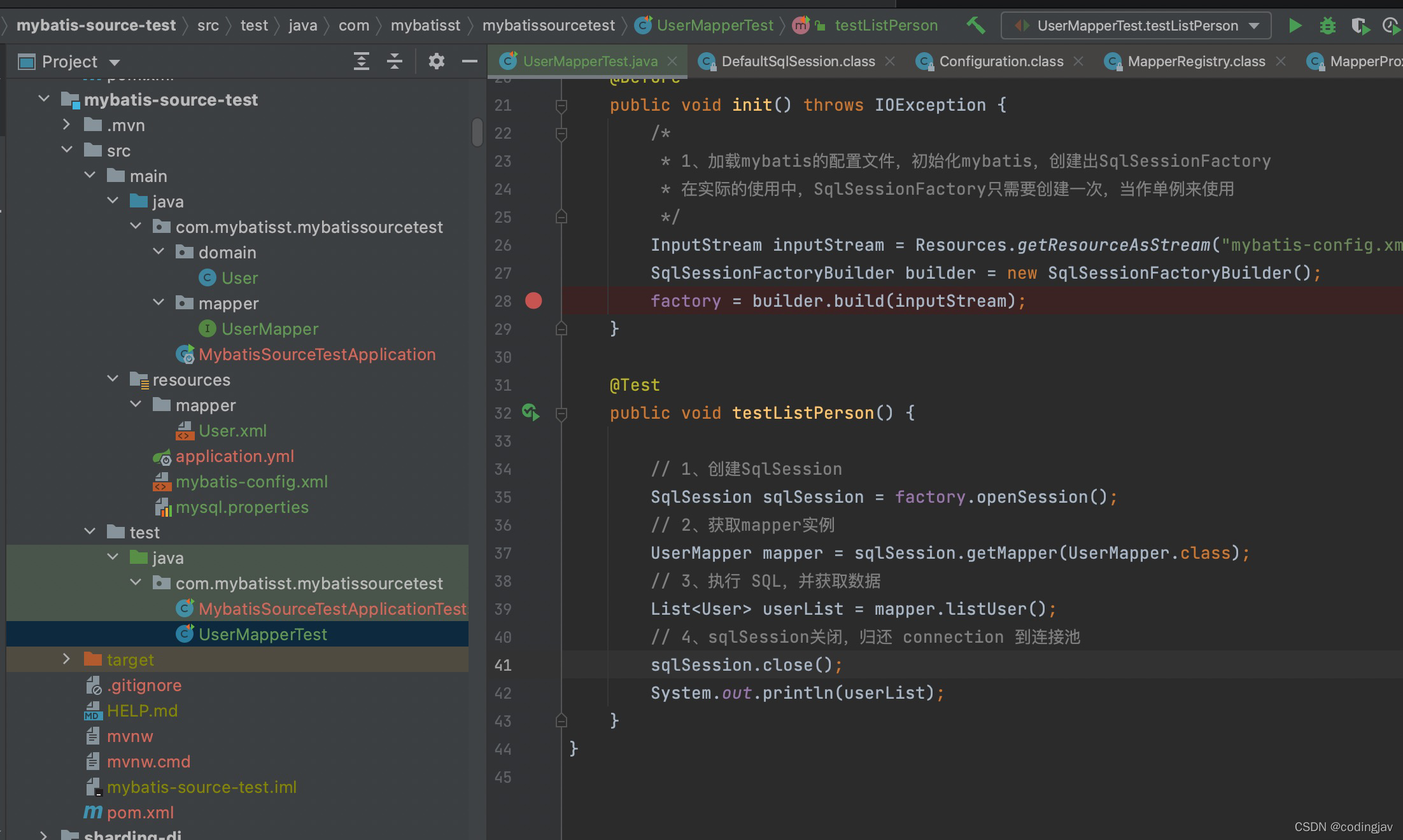
Task: Start debugging with the bug icon
Action: tap(1327, 25)
